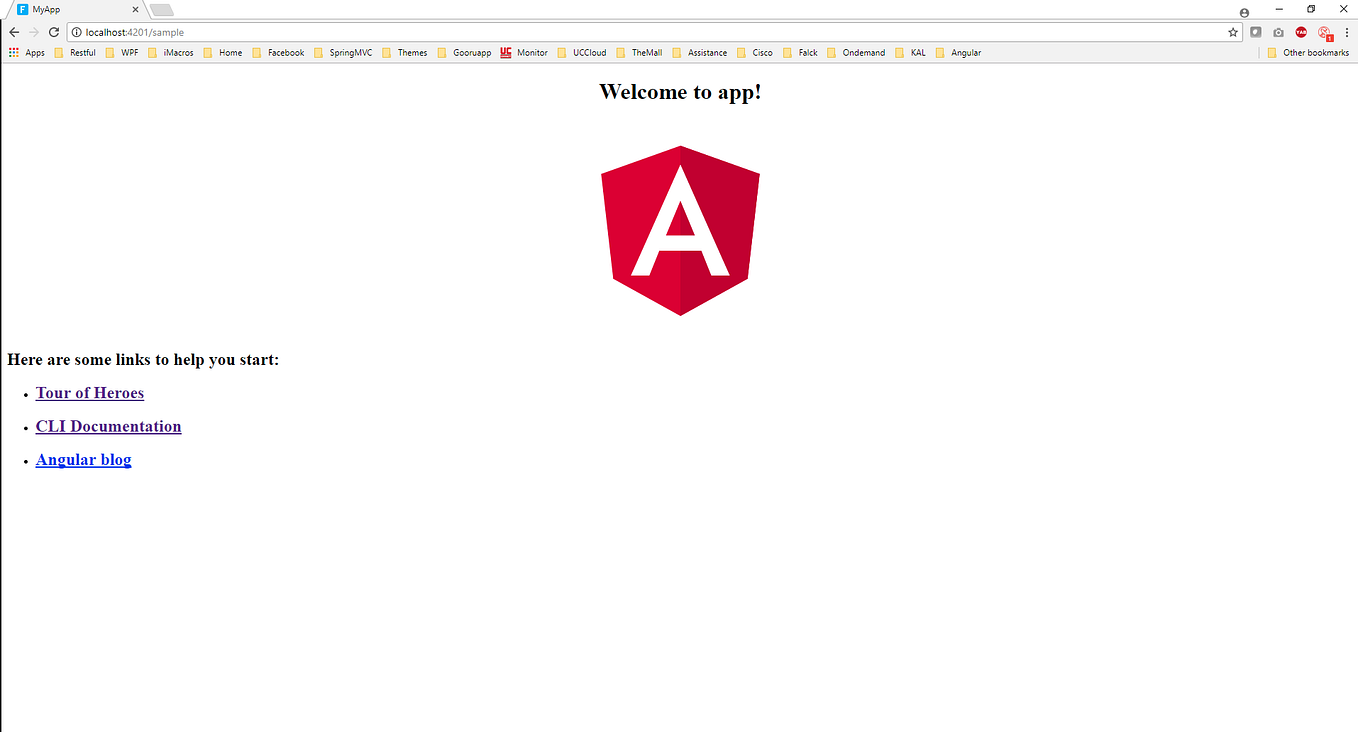Click inside the address bar
The image size is (1358, 732).
point(400,31)
